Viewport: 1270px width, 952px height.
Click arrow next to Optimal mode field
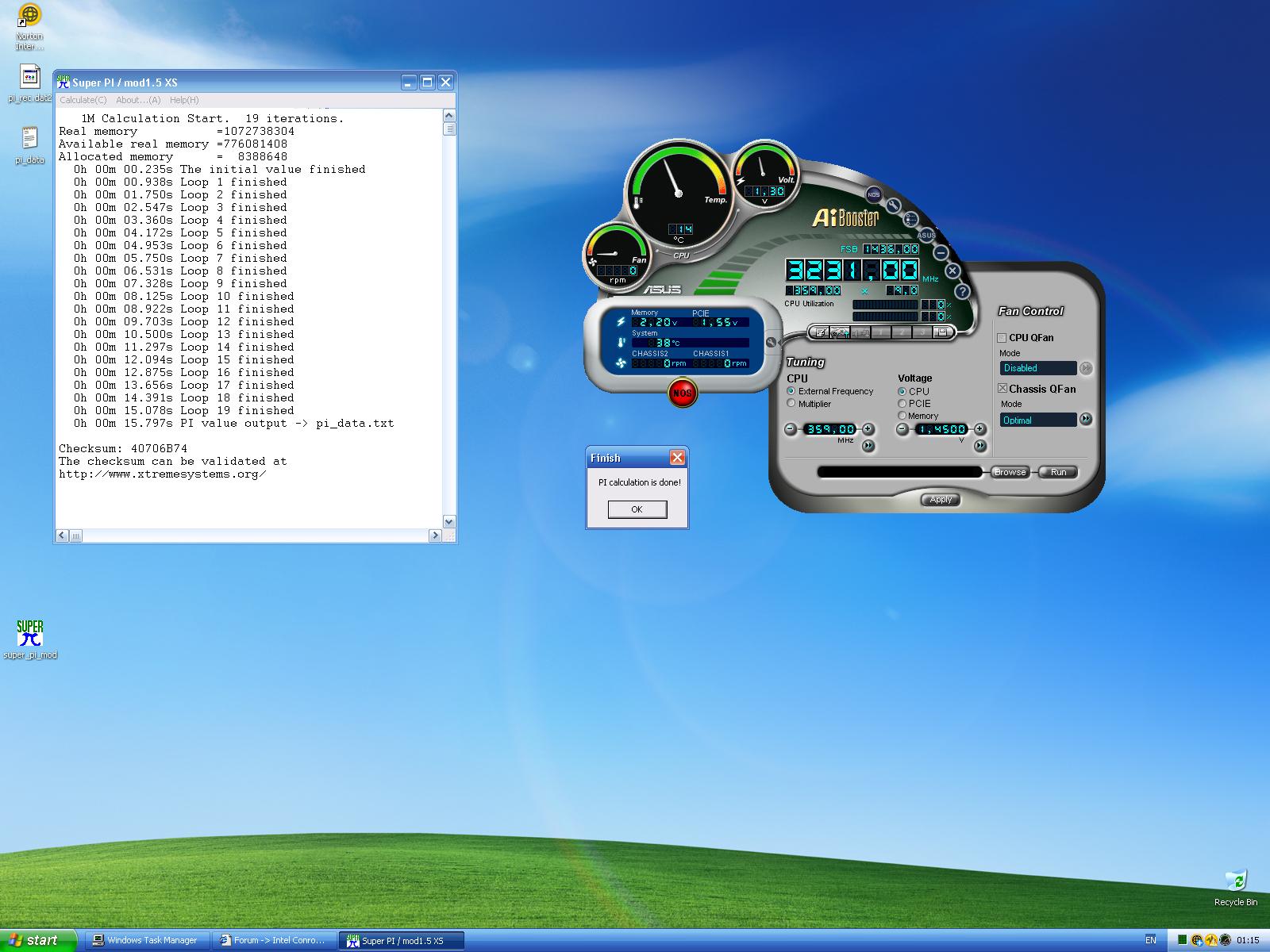(1086, 419)
